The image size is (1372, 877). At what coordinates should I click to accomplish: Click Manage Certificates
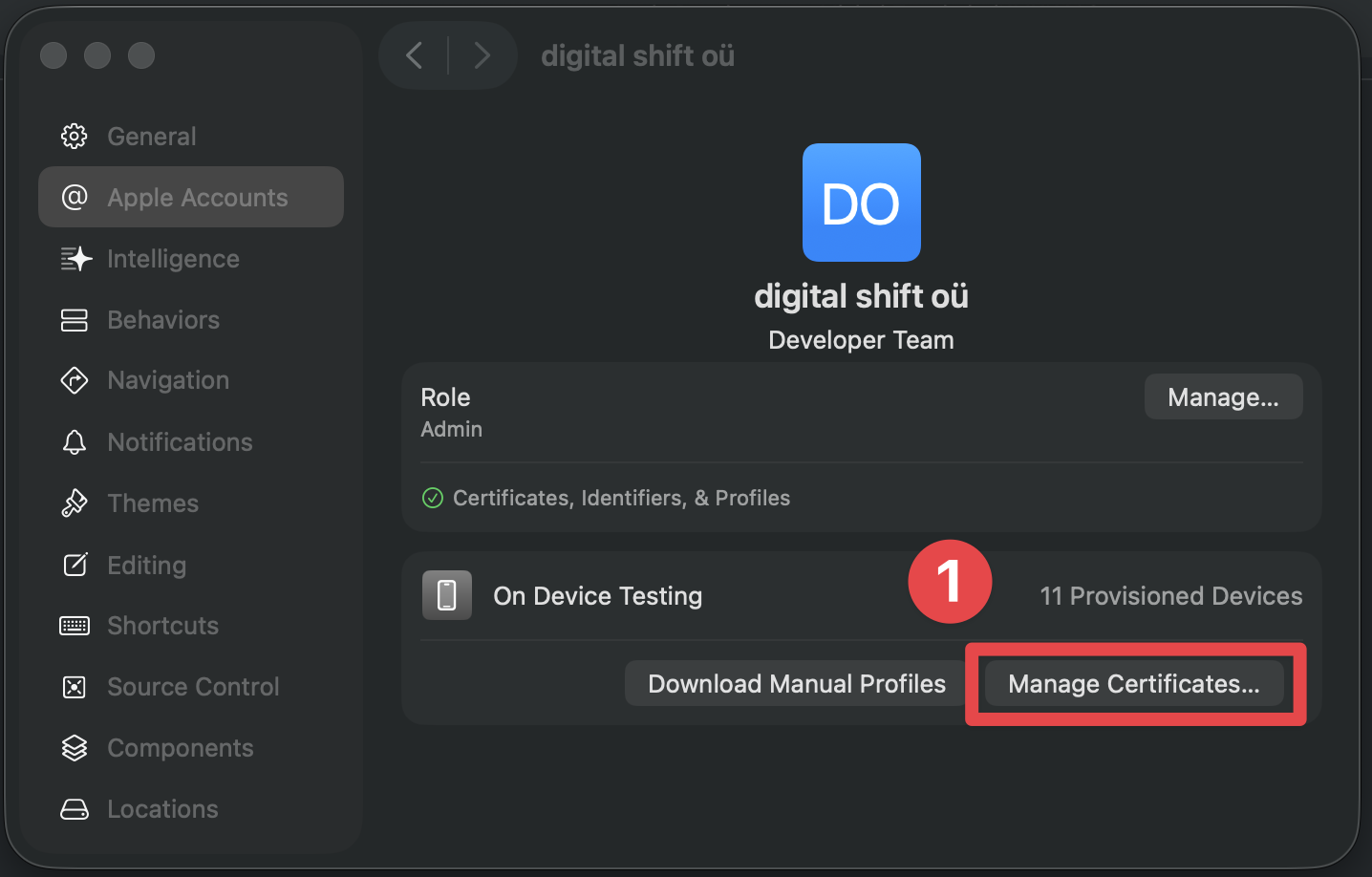(x=1135, y=683)
